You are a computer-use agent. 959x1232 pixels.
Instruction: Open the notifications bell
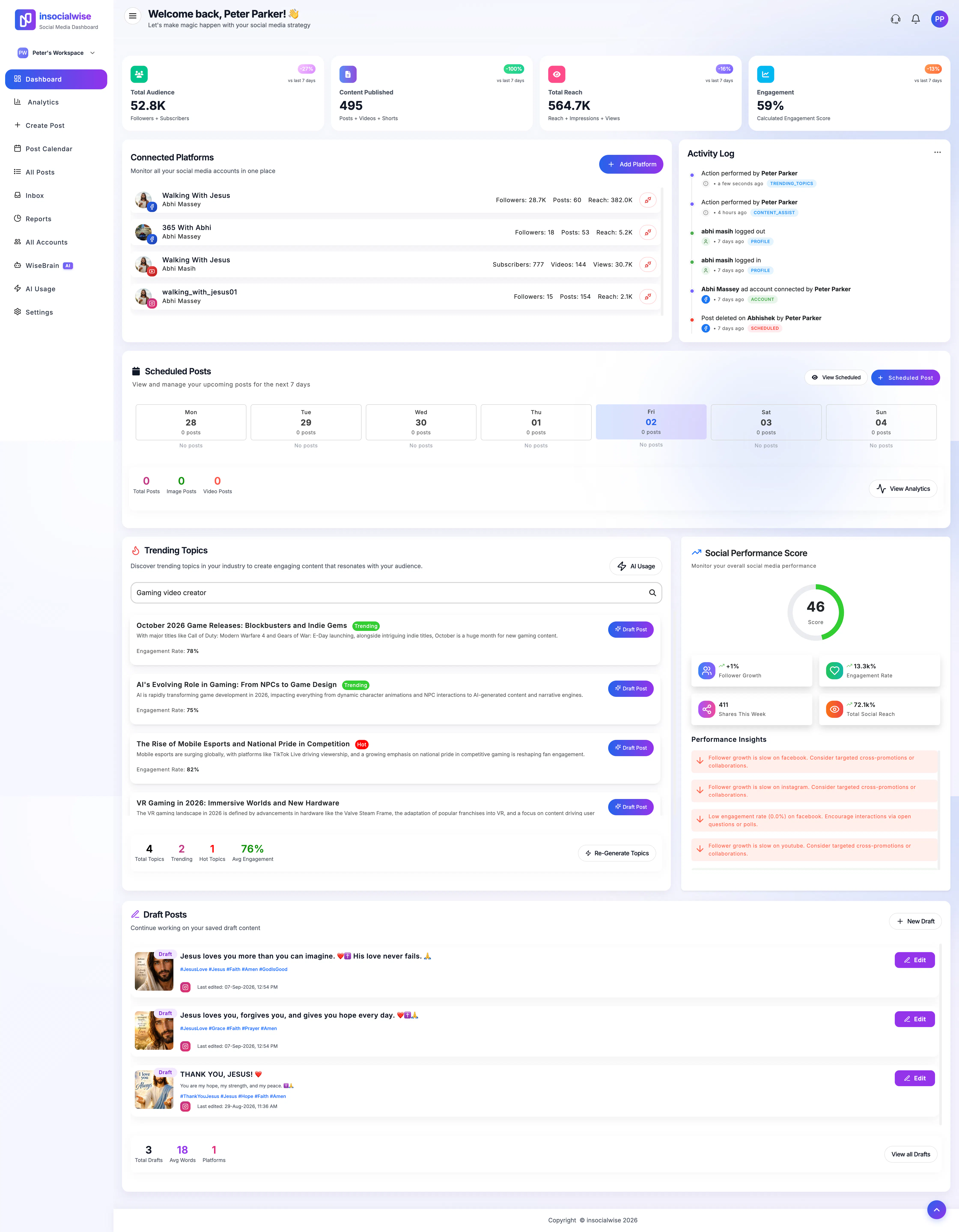point(916,19)
